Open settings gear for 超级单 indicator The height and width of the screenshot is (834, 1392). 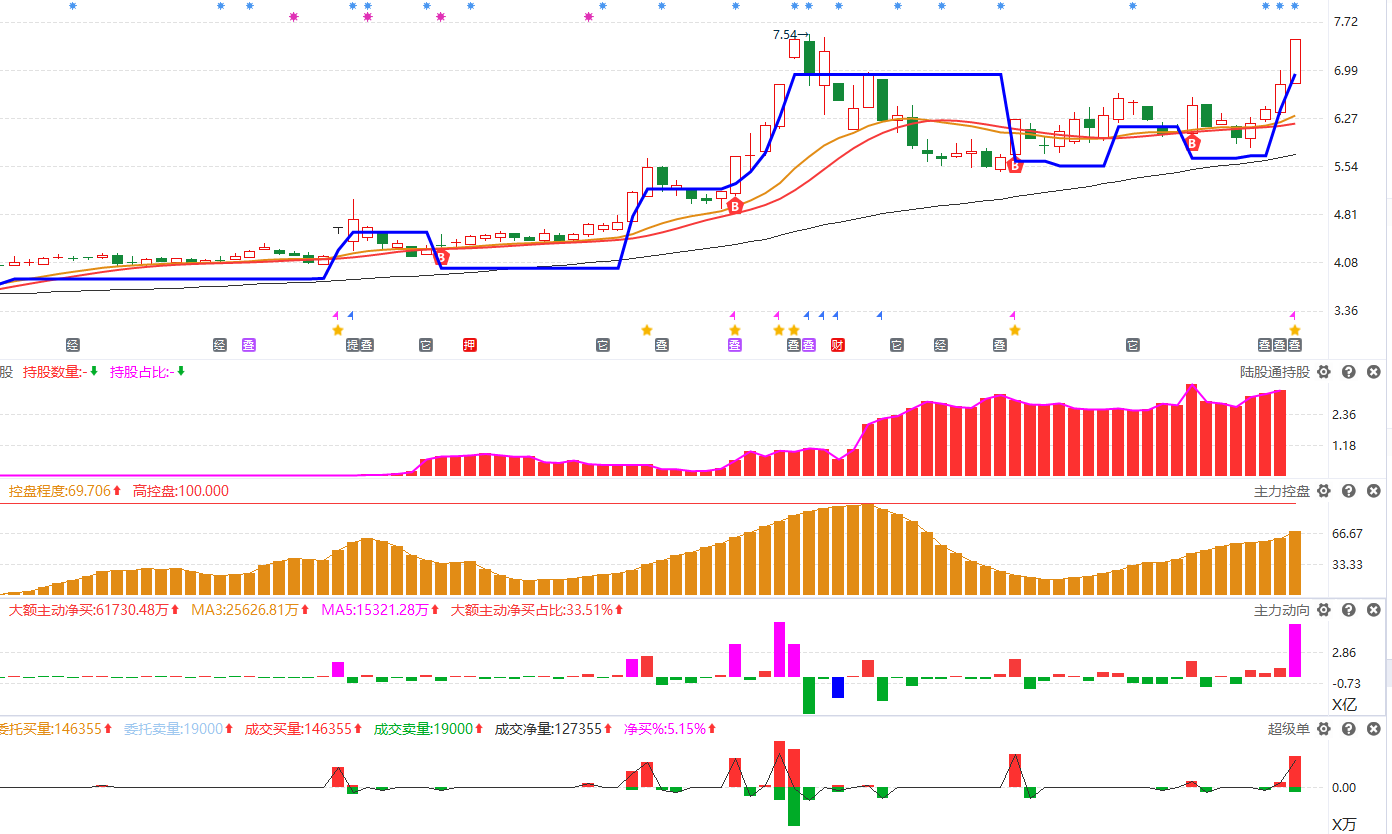[1324, 729]
